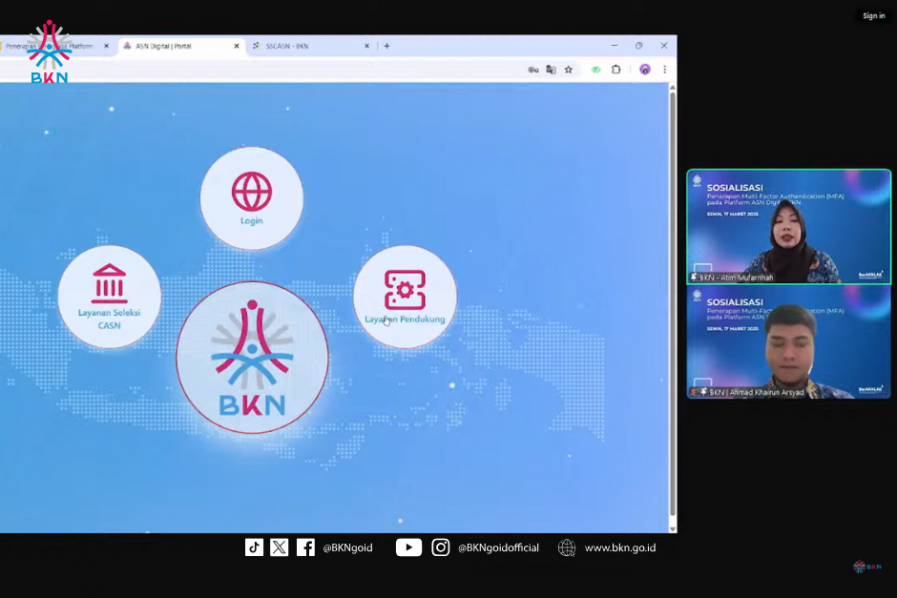
Task: Open Layanan Seleksi CASN service
Action: click(x=110, y=297)
